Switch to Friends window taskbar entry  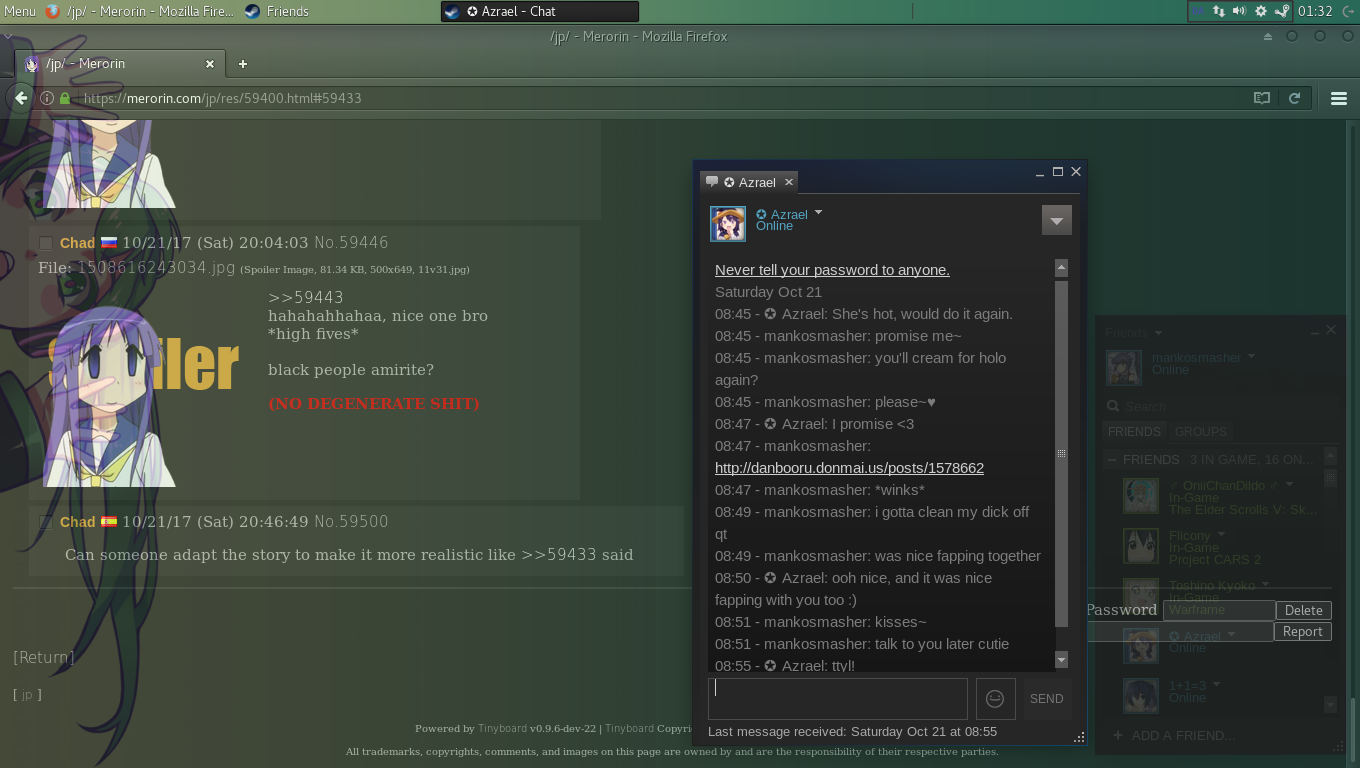[x=277, y=11]
